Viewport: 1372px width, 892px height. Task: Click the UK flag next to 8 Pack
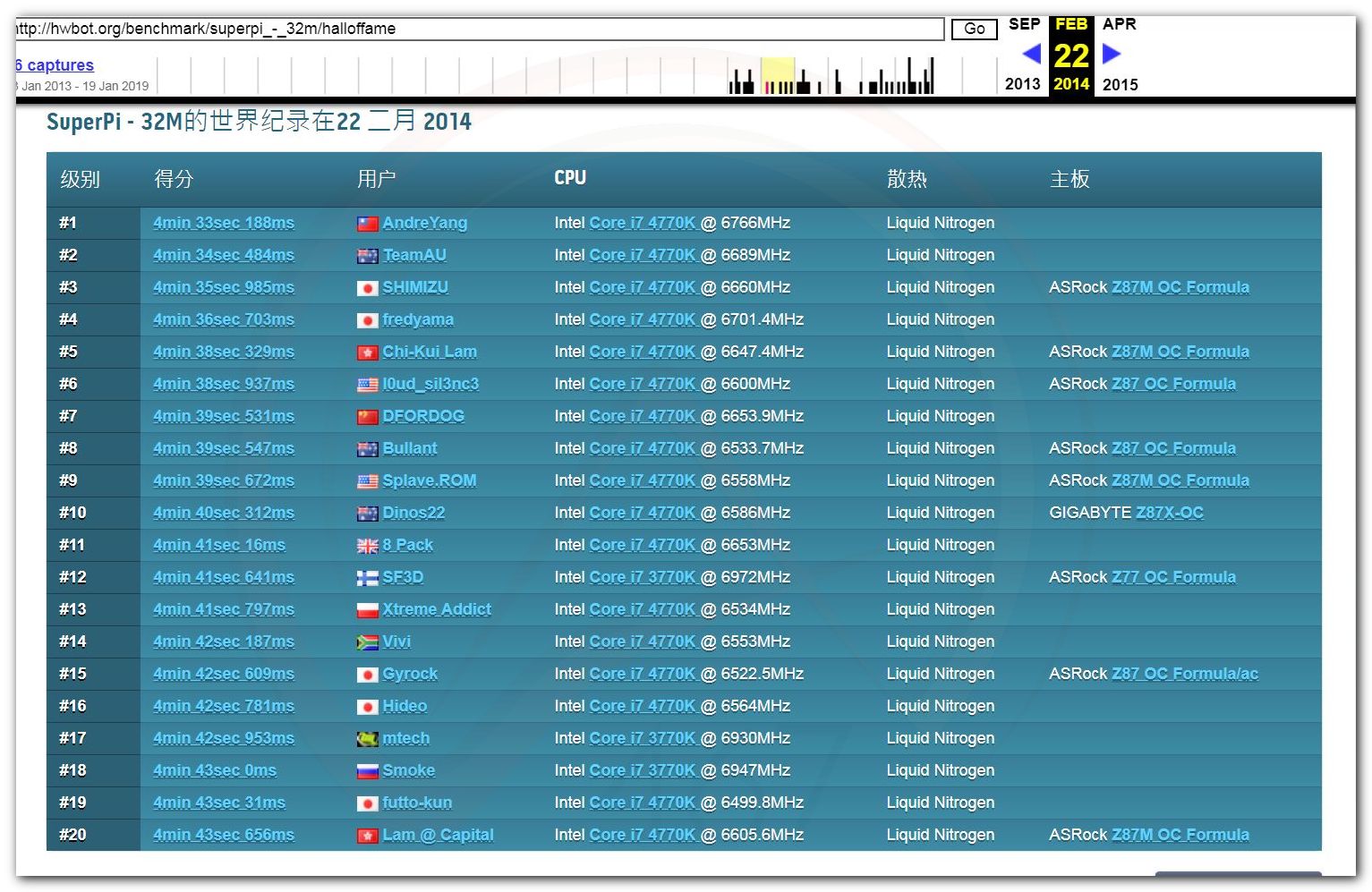pos(367,546)
